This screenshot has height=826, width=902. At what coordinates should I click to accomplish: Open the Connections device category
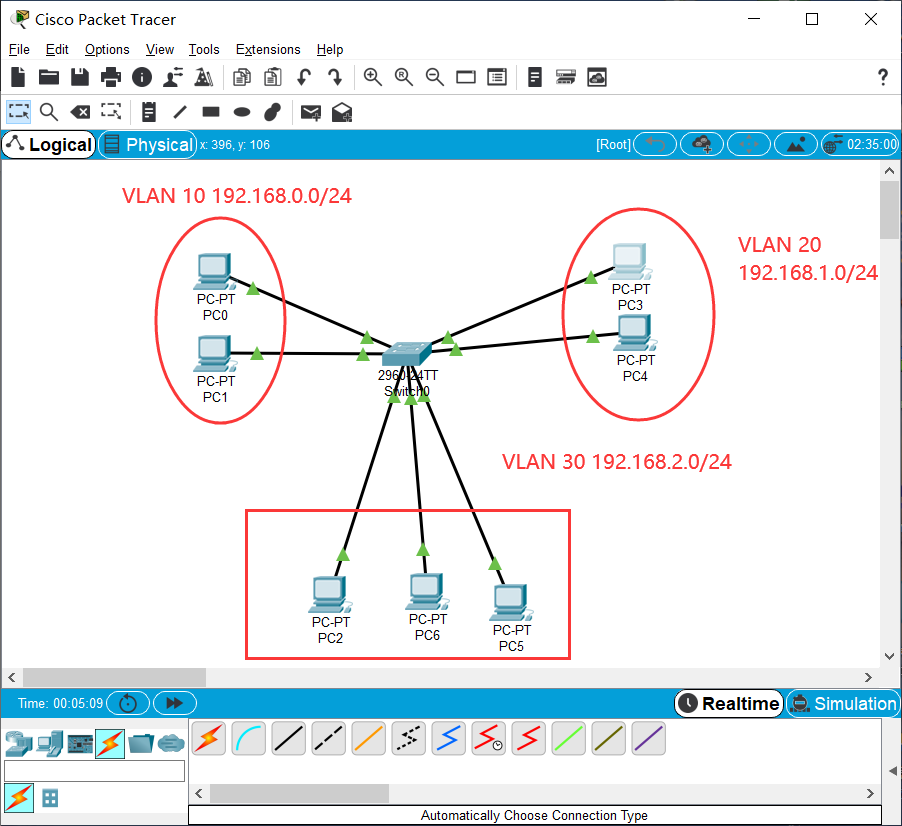tap(110, 743)
